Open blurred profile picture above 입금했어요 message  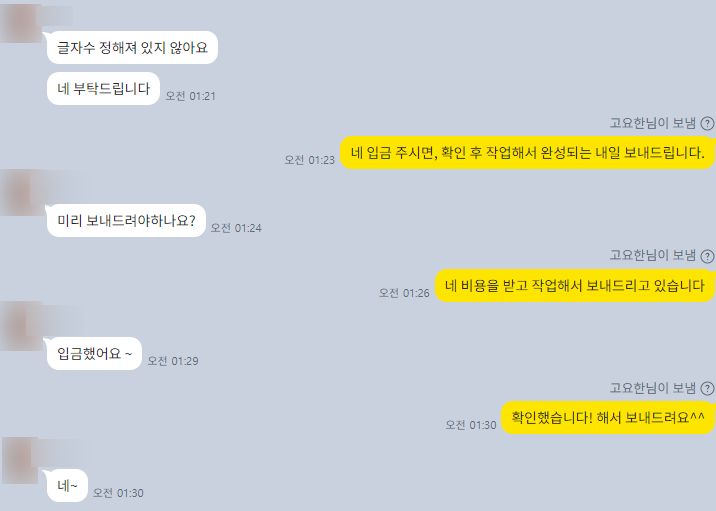(22, 325)
